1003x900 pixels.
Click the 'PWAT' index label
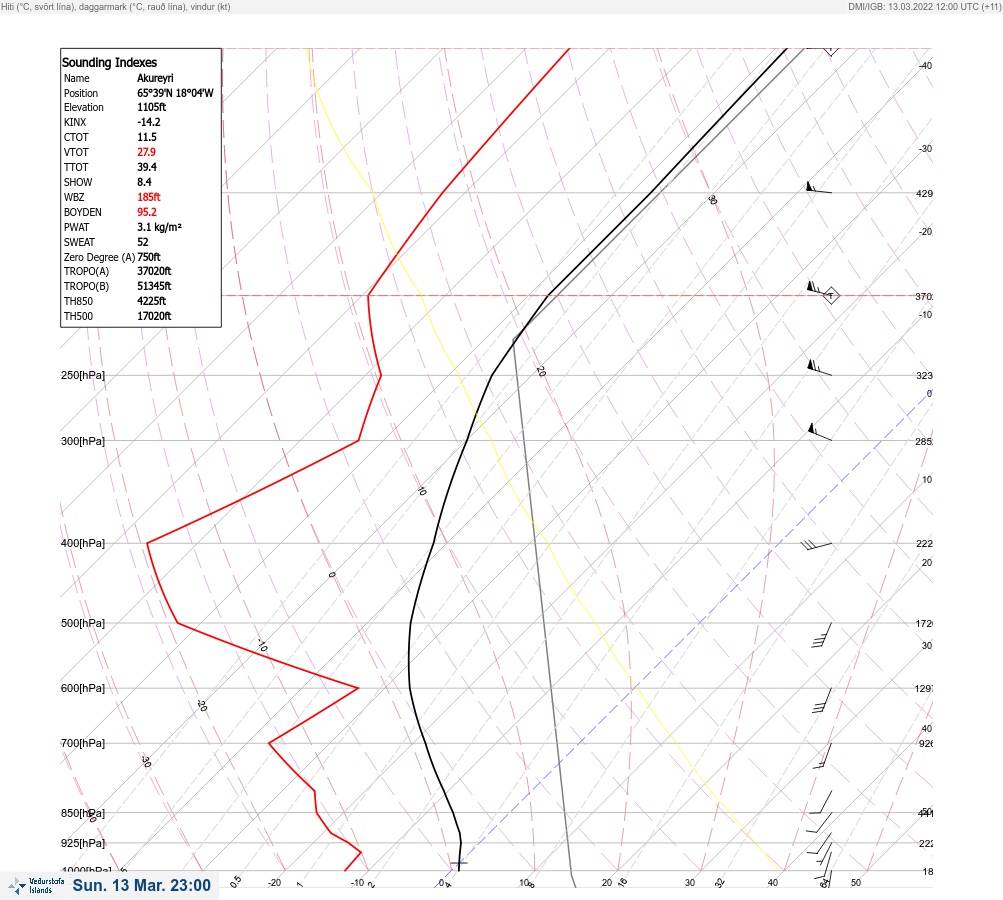pyautogui.click(x=77, y=227)
